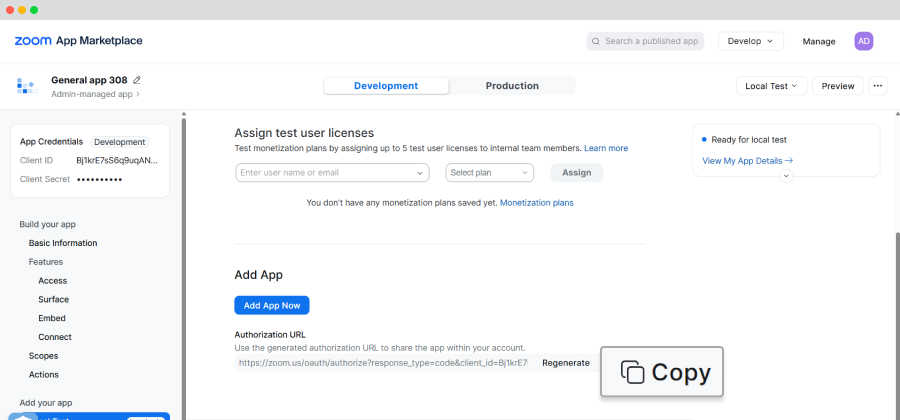Viewport: 900px width, 420px height.
Task: Open Actions in the sidebar
Action: click(44, 375)
